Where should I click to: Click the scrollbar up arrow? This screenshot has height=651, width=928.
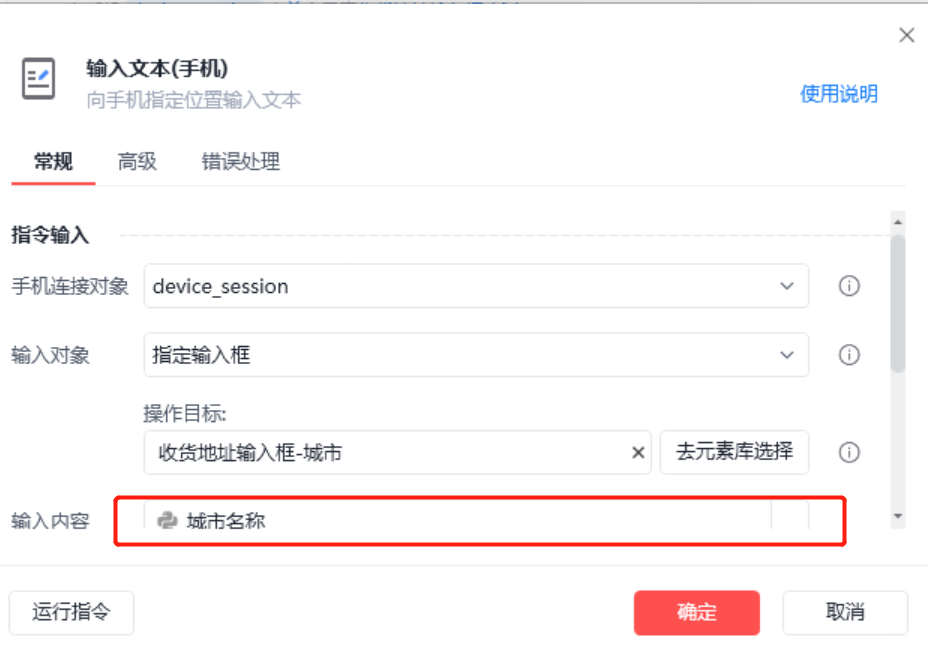(898, 223)
